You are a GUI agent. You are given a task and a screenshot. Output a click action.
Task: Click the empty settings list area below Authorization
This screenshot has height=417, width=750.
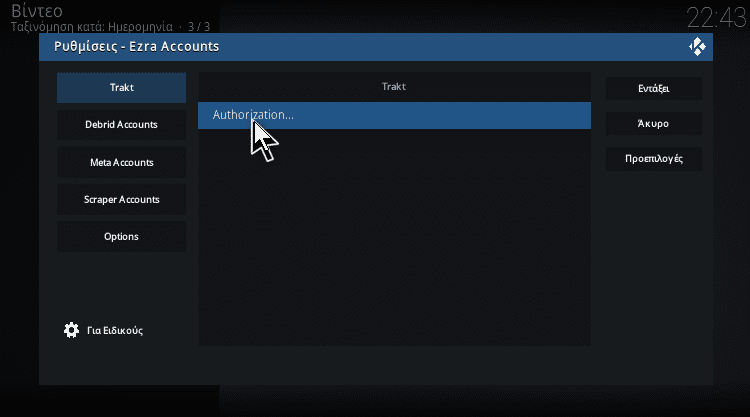pos(394,237)
